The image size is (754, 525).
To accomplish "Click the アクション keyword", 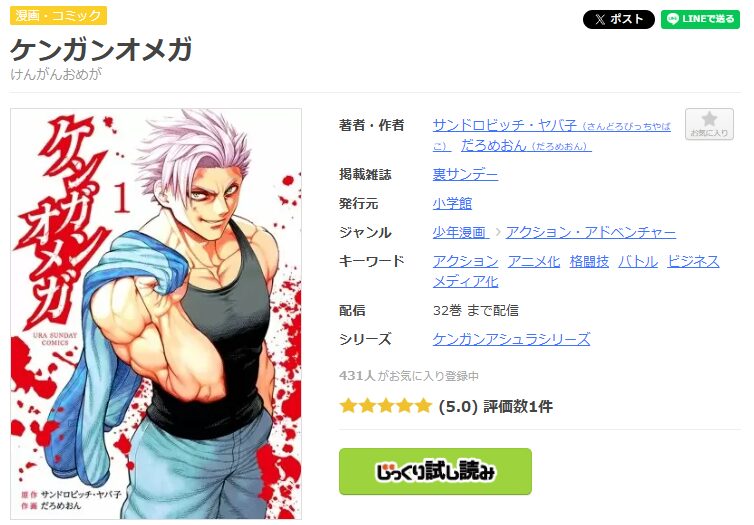I will pos(465,262).
